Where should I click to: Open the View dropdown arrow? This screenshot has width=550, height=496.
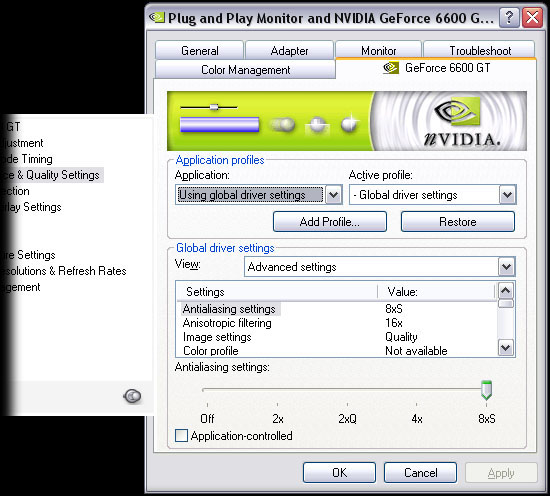[x=506, y=267]
